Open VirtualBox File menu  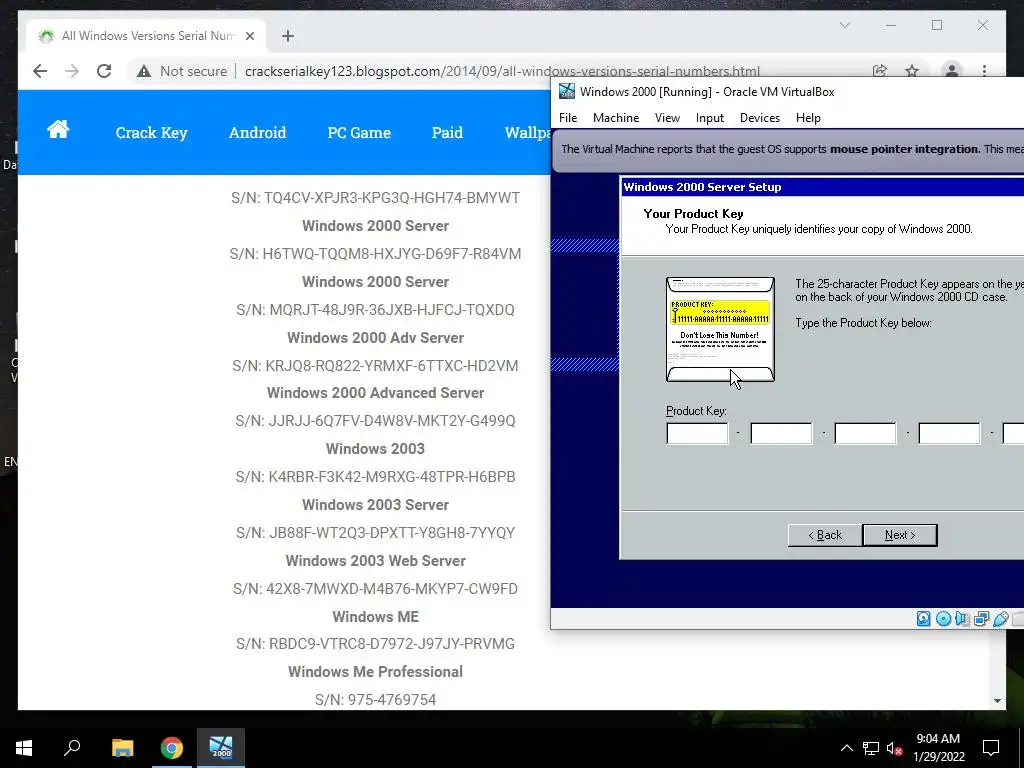(x=568, y=118)
